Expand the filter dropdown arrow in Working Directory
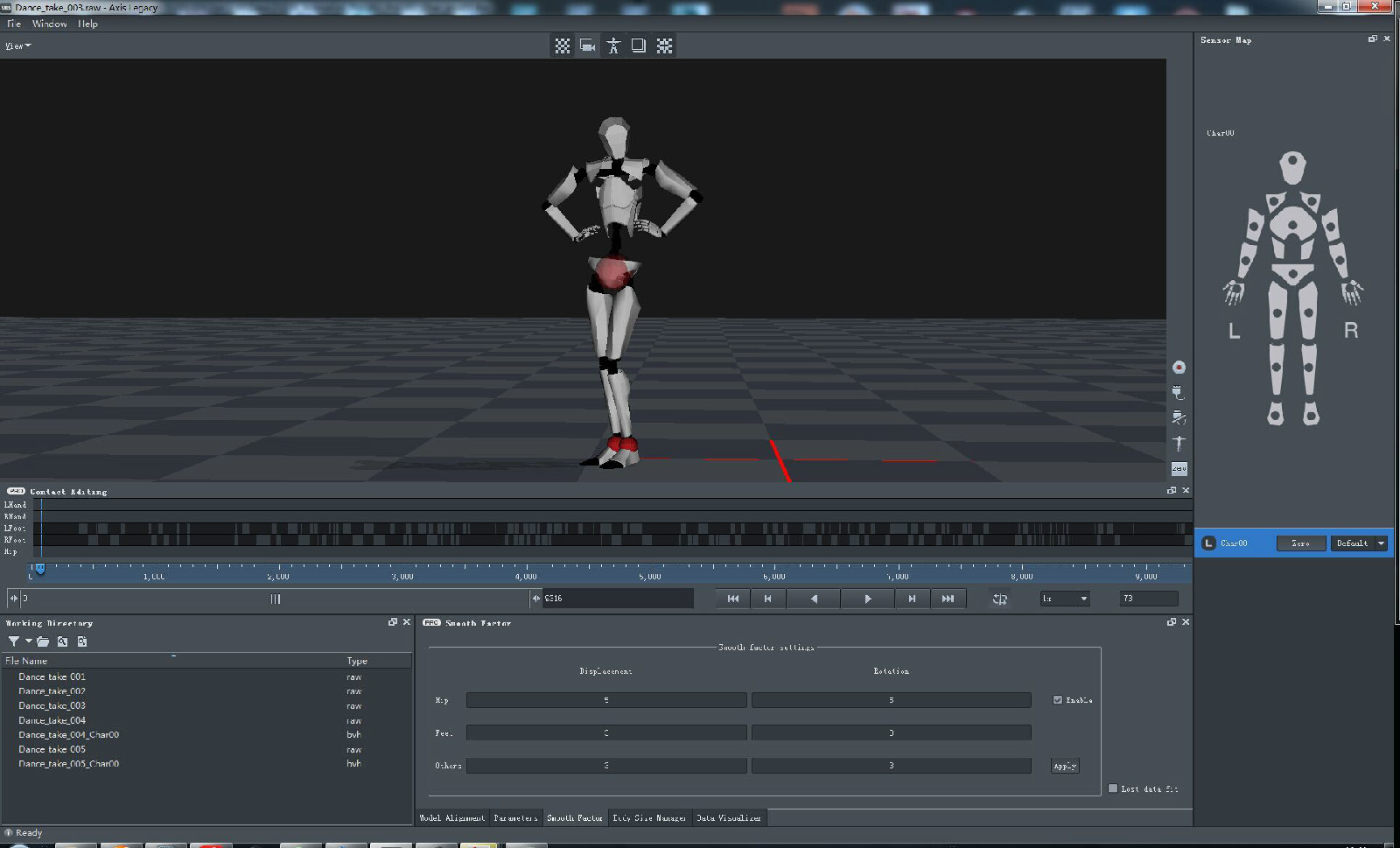This screenshot has height=848, width=1400. (28, 641)
